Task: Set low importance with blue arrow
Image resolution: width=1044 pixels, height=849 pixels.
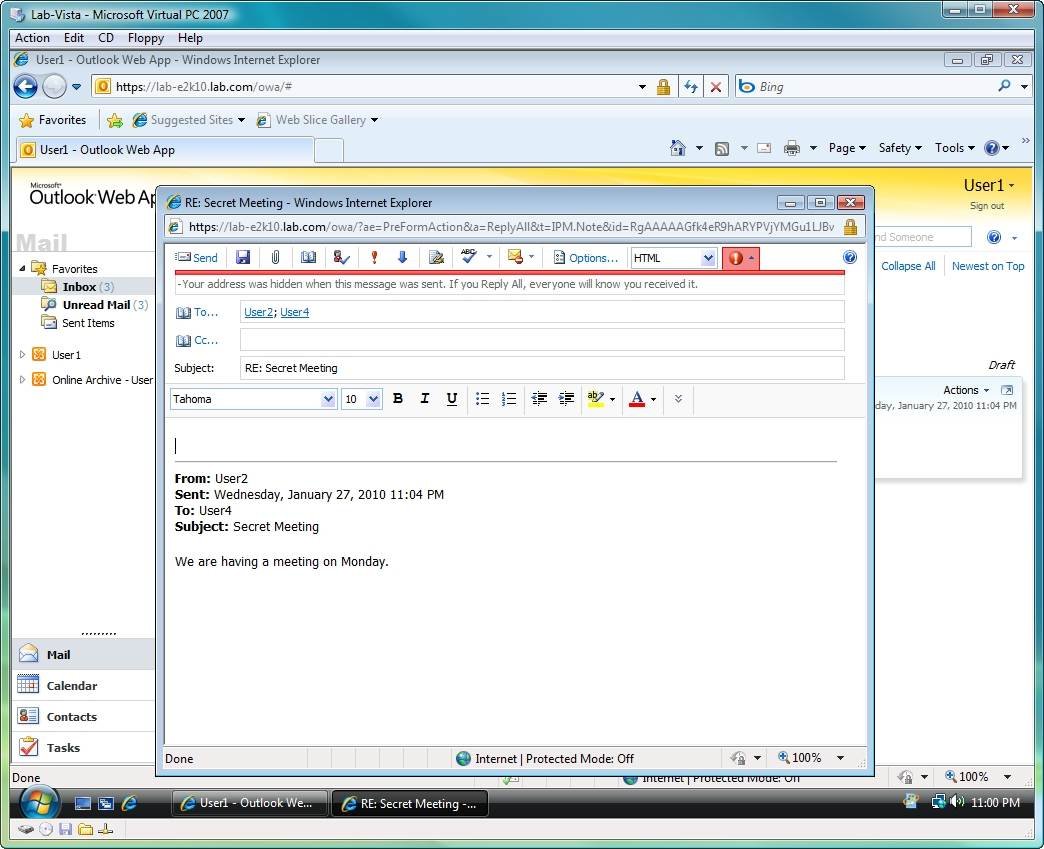Action: pos(402,258)
